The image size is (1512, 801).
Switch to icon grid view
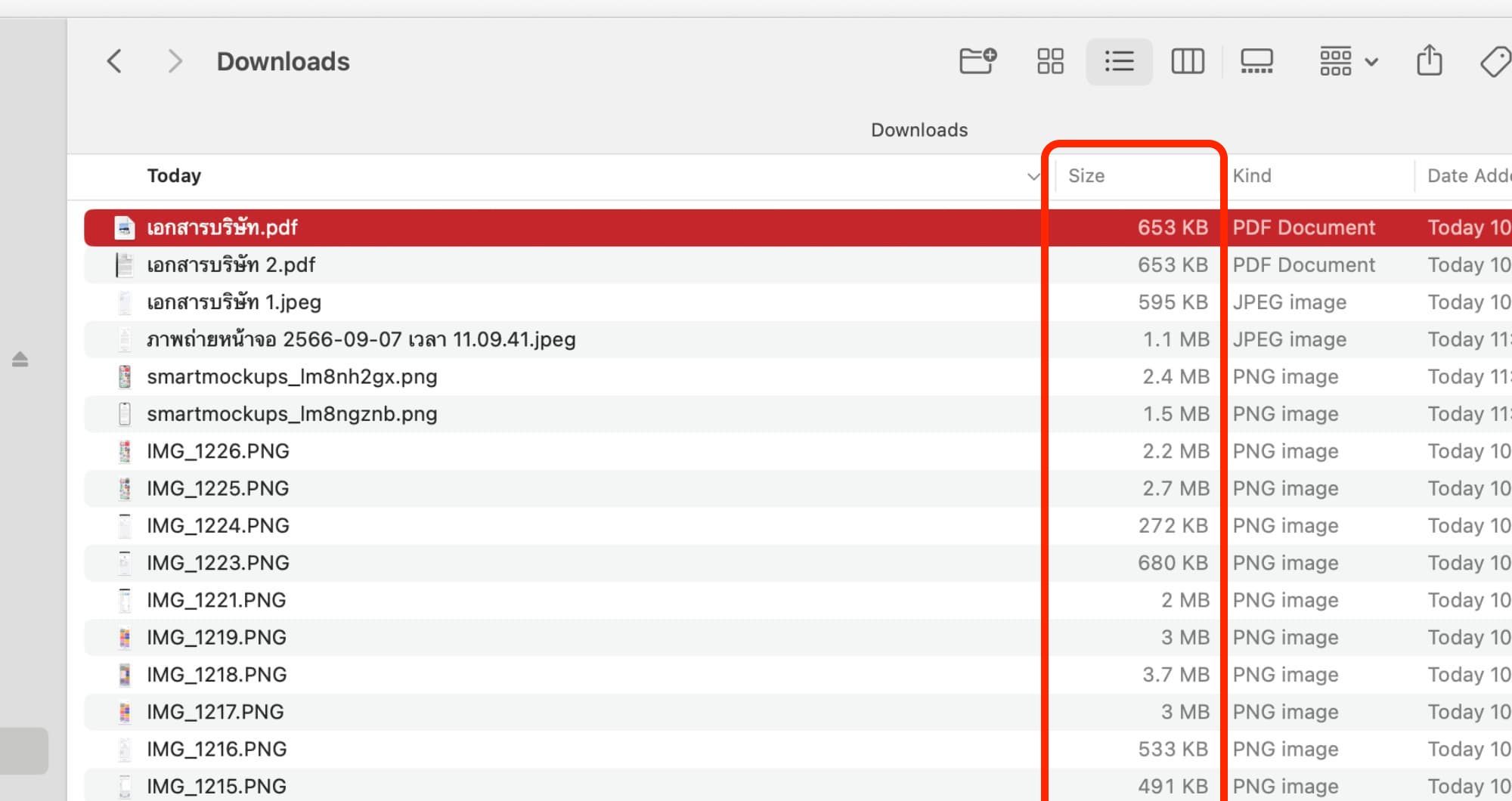coord(1050,61)
